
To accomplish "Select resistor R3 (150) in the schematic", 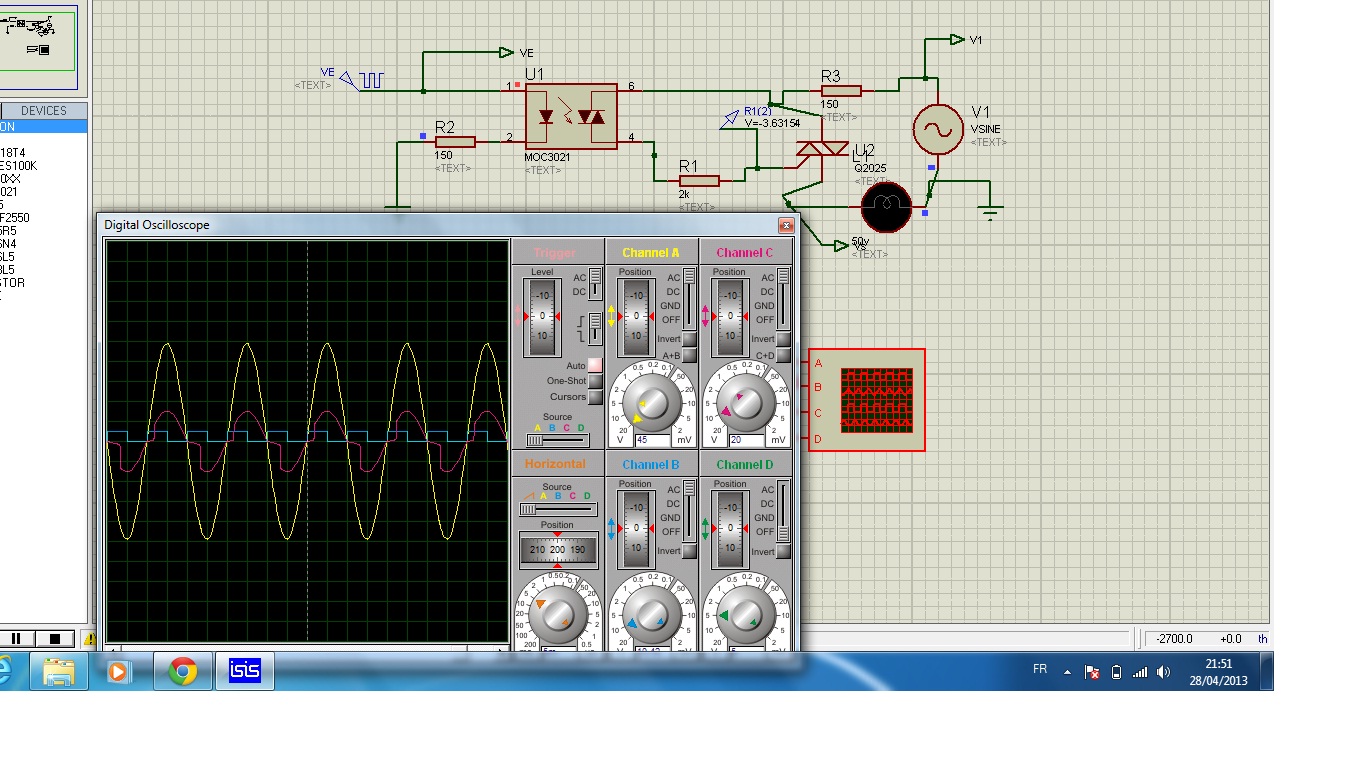I will tap(841, 91).
